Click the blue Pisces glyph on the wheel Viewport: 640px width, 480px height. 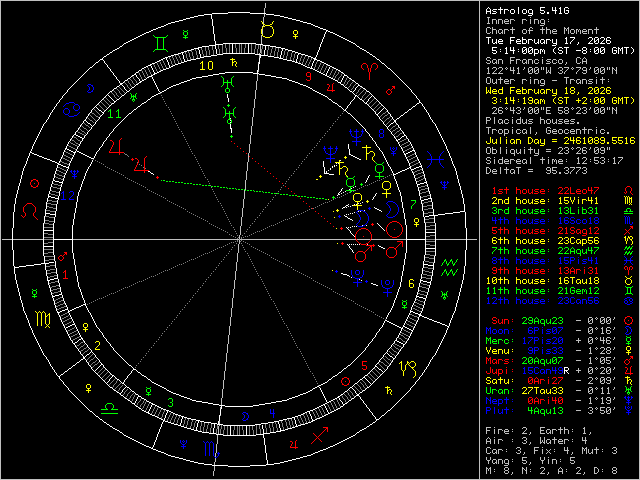point(438,157)
